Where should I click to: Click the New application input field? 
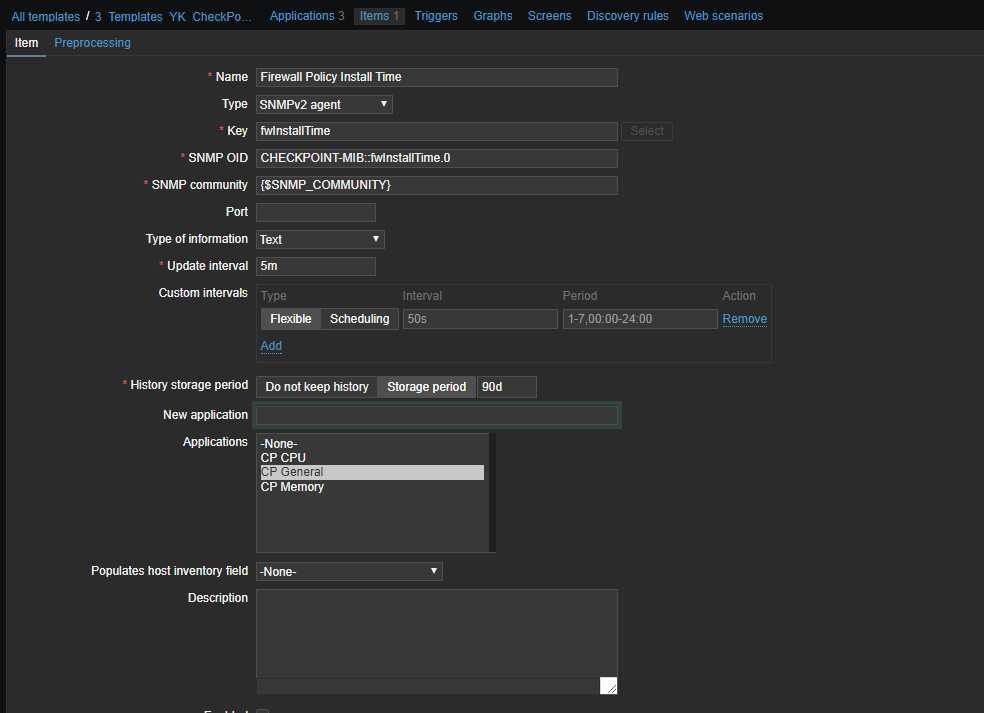click(437, 415)
